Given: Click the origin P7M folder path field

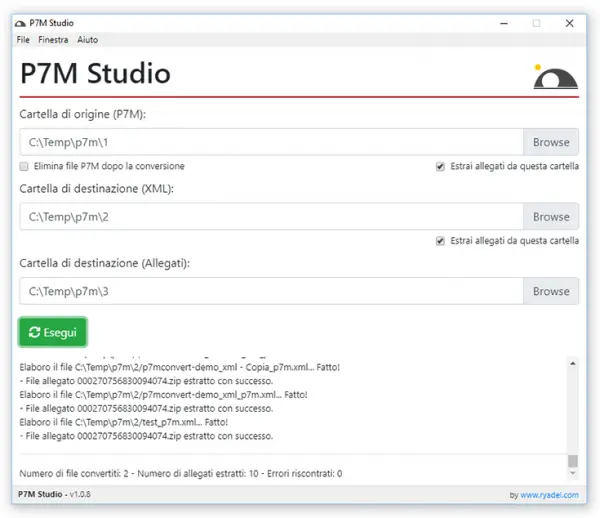Looking at the screenshot, I should (x=271, y=142).
